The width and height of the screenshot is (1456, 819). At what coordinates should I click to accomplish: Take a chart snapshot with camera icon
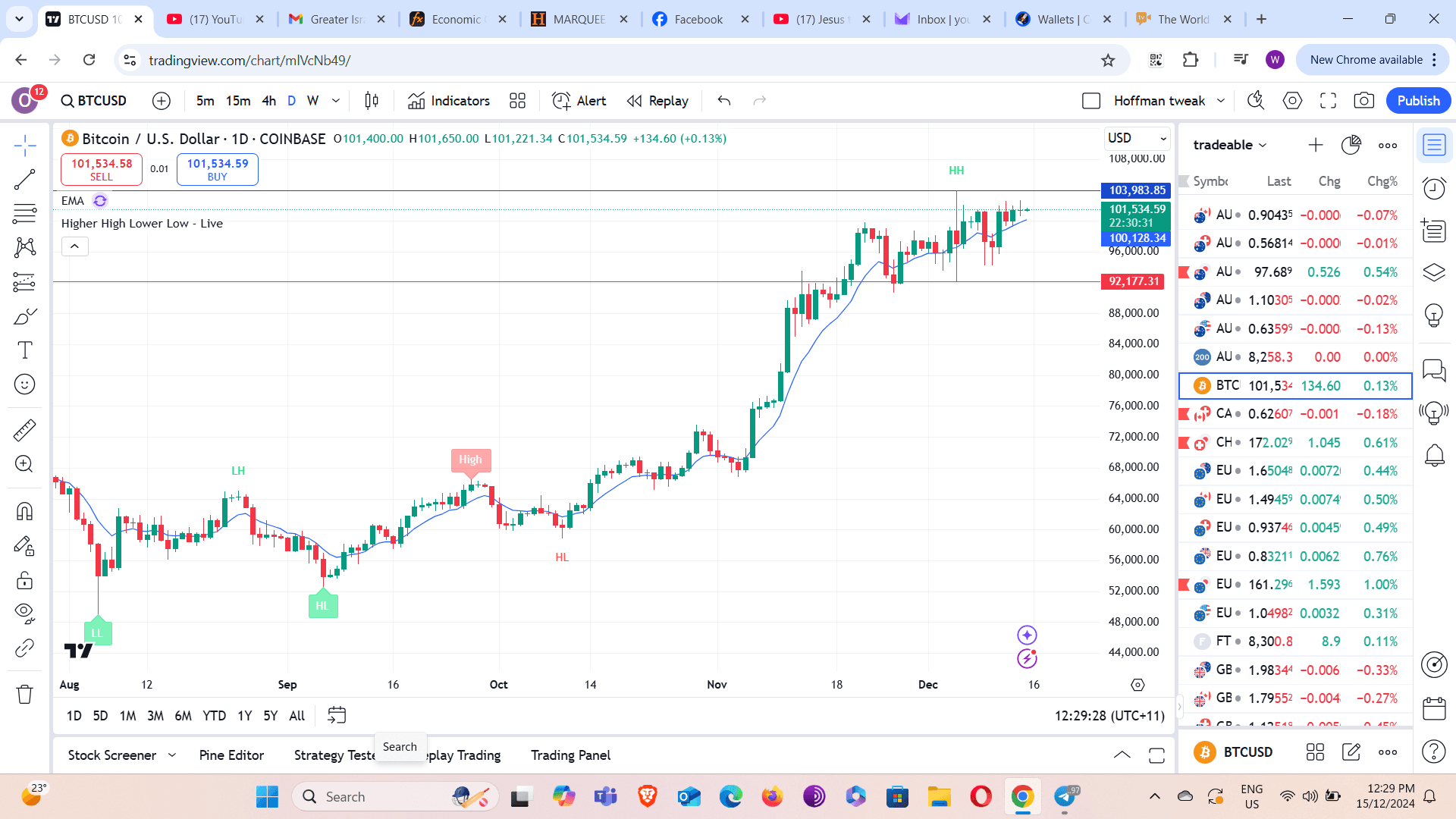pos(1364,101)
